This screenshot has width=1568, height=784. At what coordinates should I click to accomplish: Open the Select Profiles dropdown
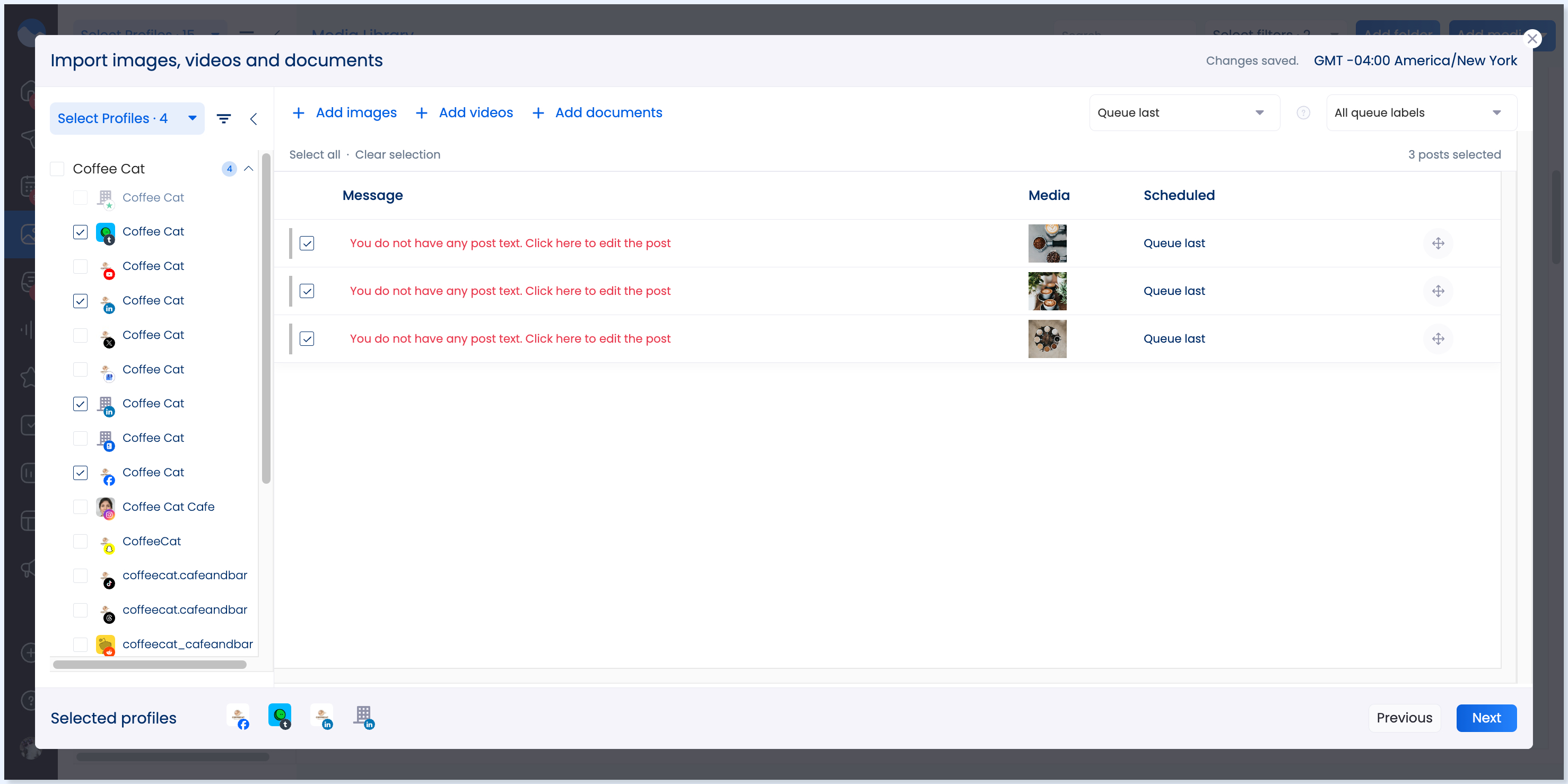(x=127, y=119)
